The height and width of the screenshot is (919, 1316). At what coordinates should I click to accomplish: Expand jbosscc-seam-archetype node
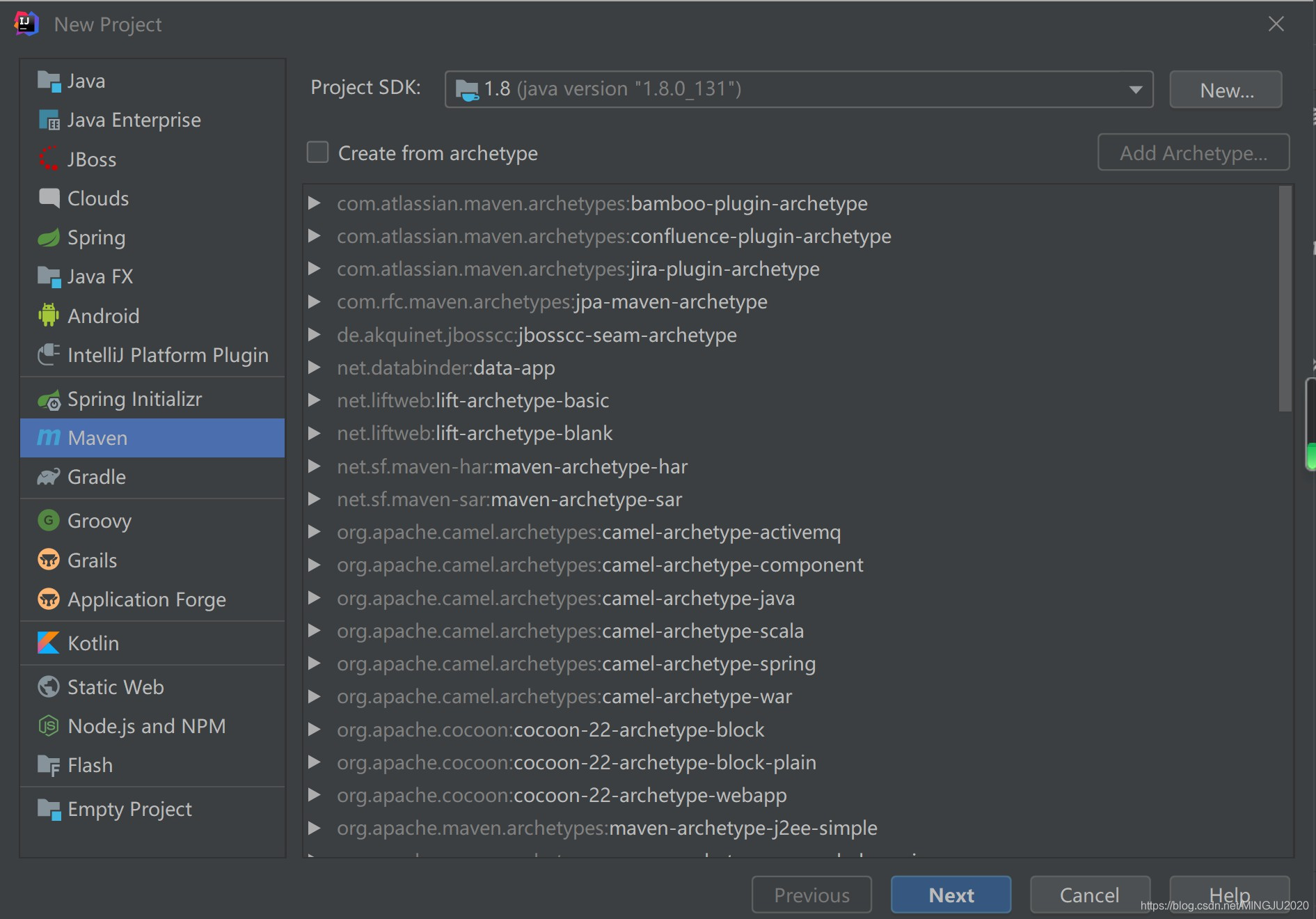(315, 335)
